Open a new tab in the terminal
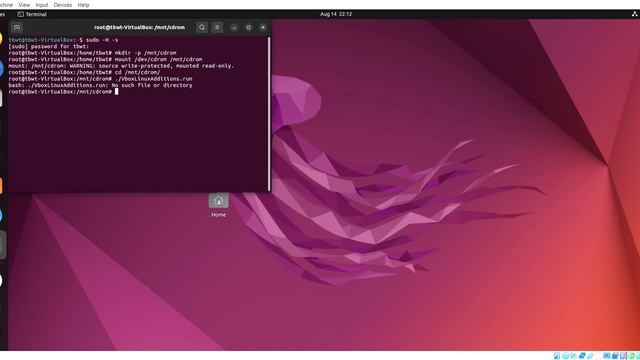640x360 pixels. coord(17,27)
